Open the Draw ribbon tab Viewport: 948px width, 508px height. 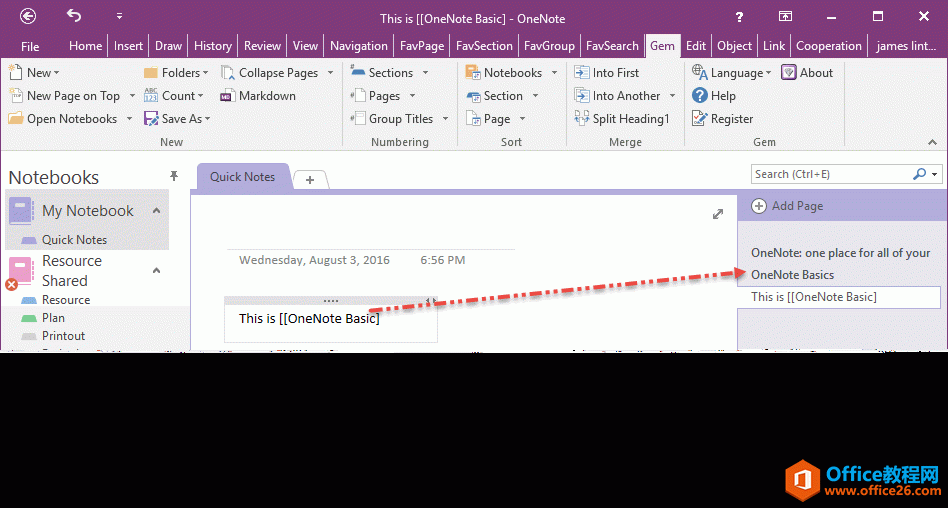pyautogui.click(x=168, y=46)
